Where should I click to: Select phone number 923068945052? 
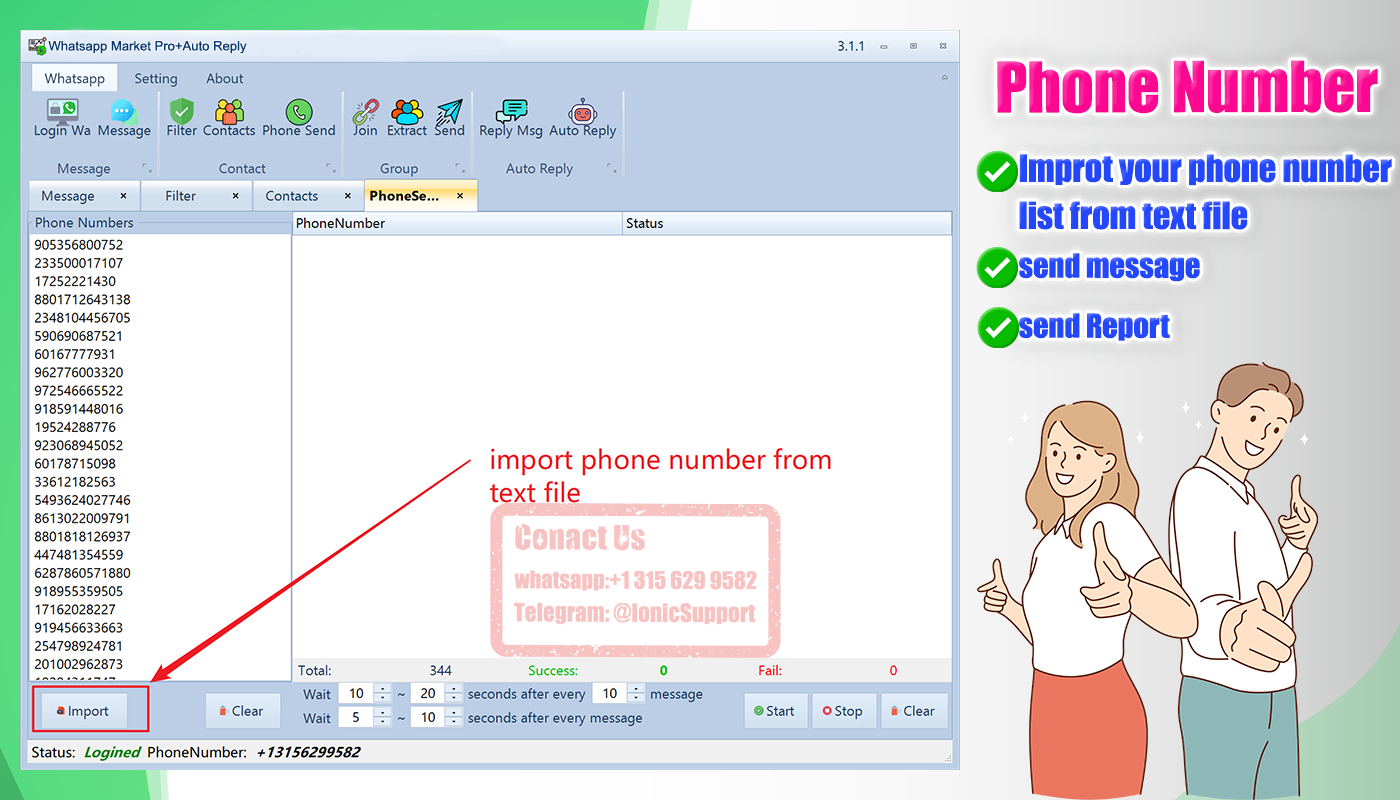pos(79,445)
